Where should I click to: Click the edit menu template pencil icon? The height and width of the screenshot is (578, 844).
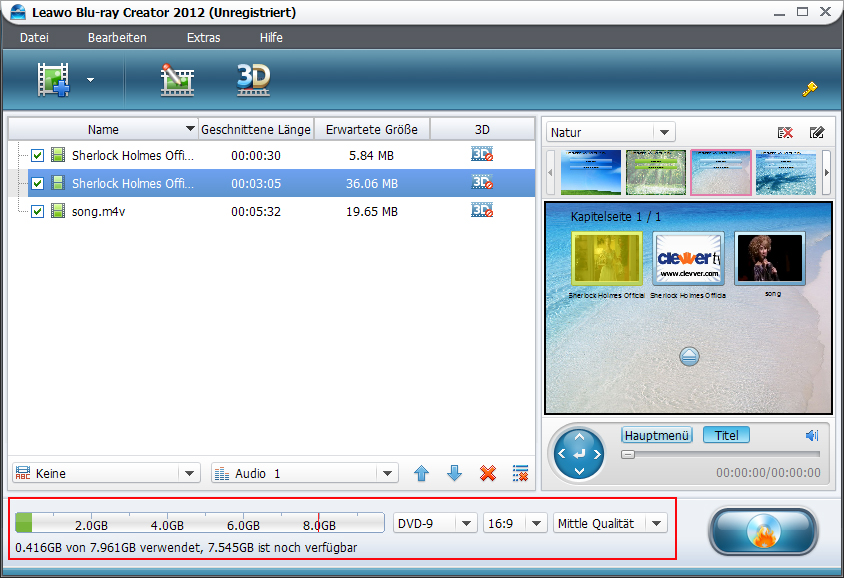click(x=817, y=132)
